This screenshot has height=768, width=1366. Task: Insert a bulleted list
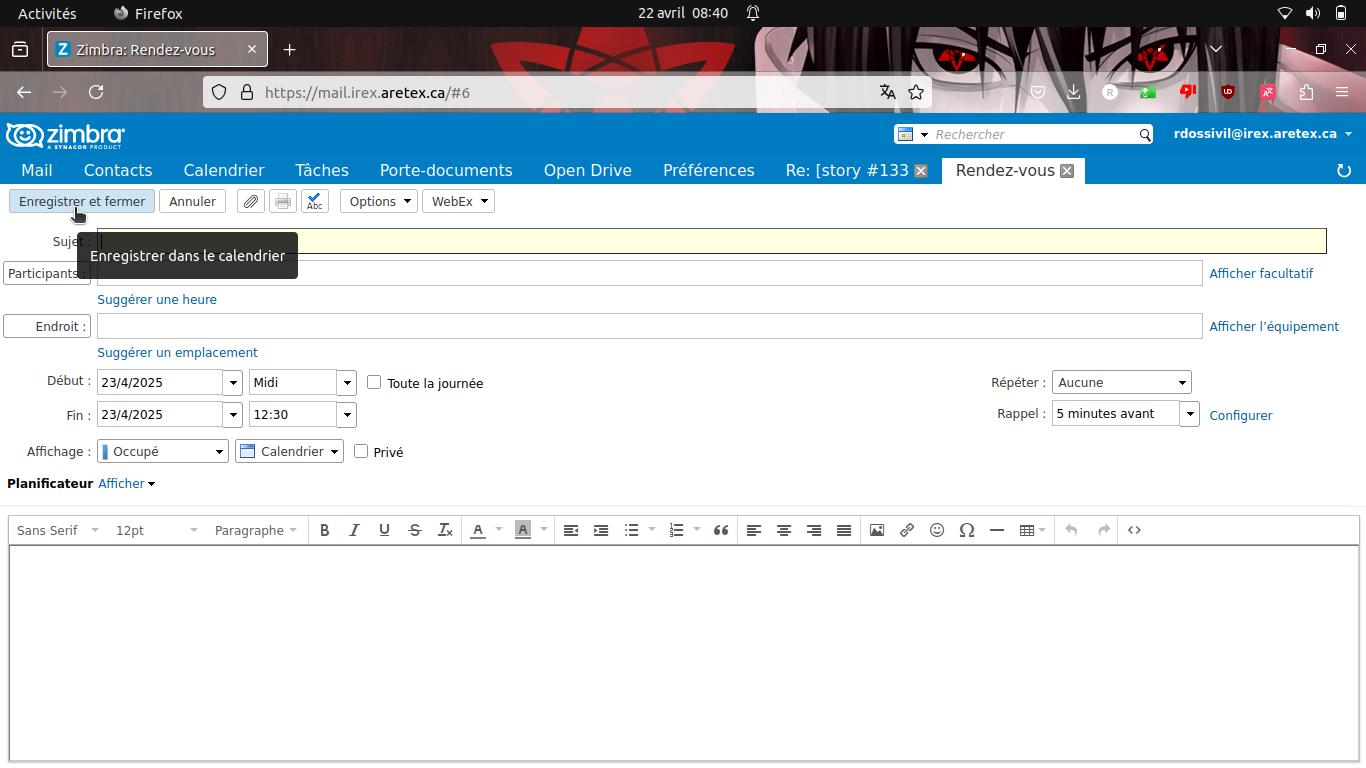tap(632, 530)
